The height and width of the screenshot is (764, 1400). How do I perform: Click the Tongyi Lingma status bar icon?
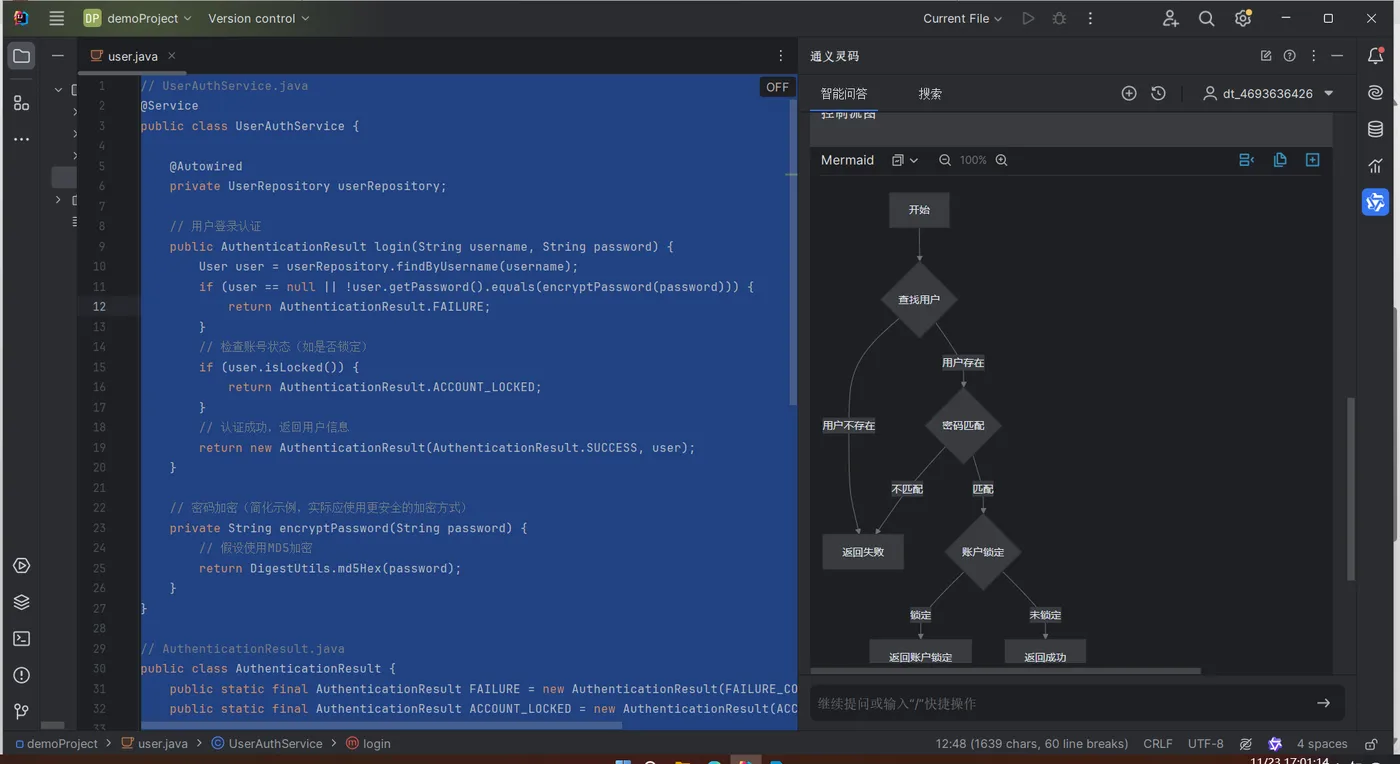pyautogui.click(x=1275, y=744)
